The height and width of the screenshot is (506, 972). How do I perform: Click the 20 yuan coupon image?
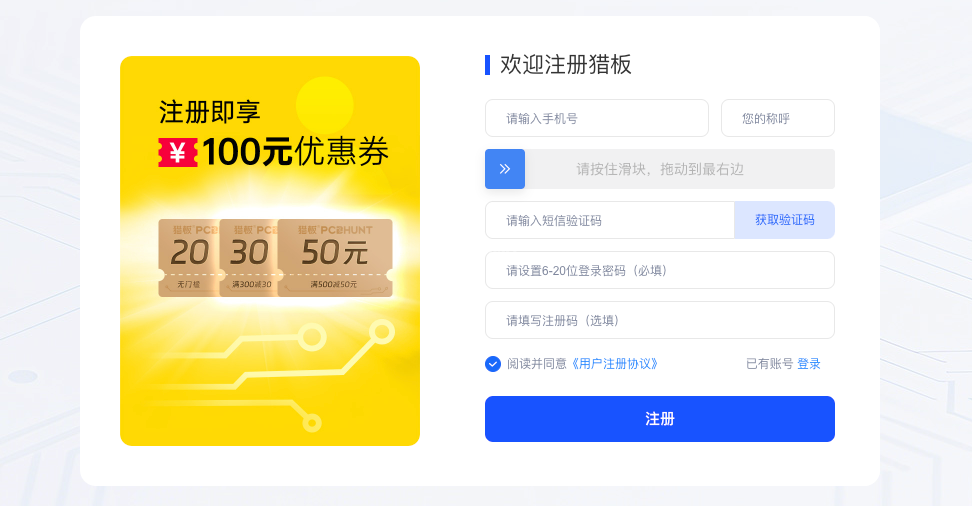point(188,257)
